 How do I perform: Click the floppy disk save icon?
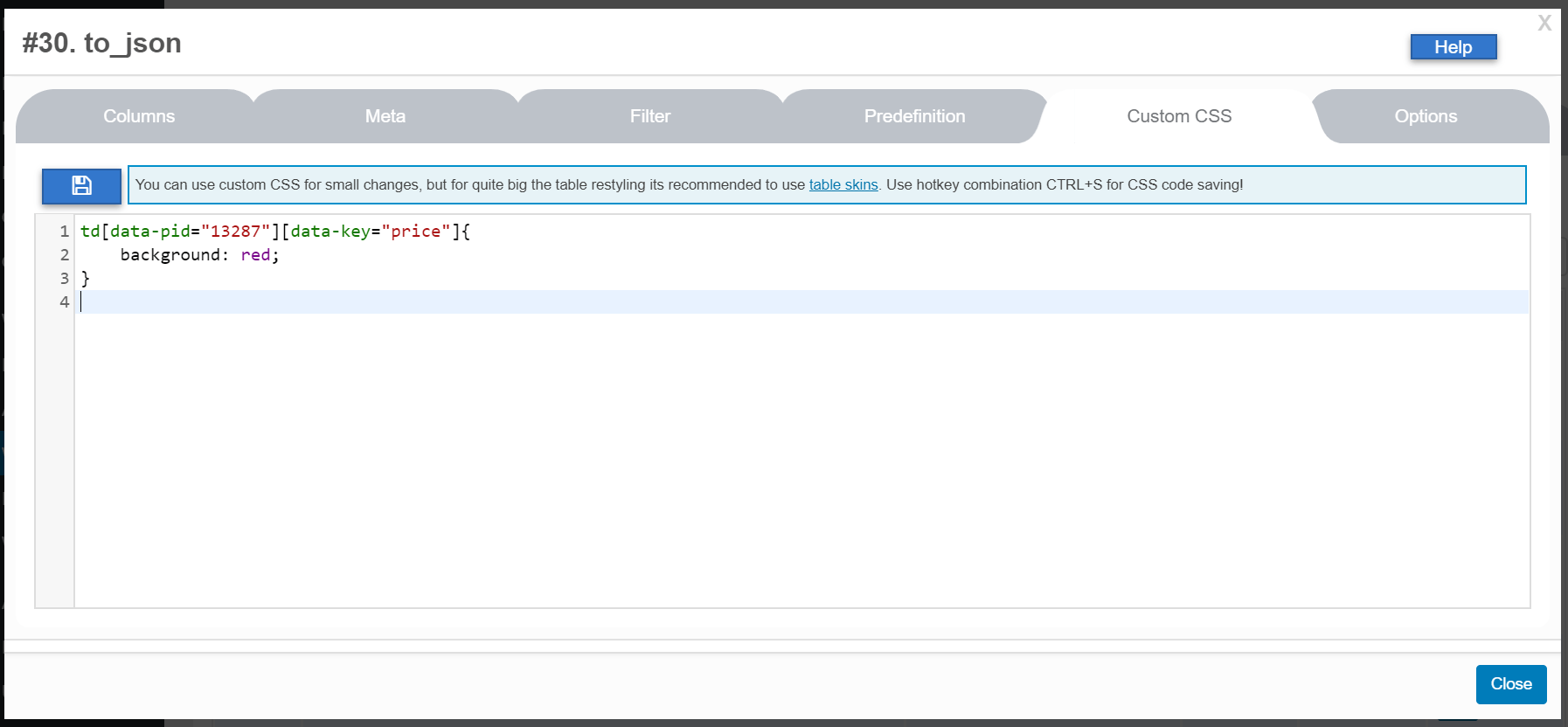pos(81,185)
